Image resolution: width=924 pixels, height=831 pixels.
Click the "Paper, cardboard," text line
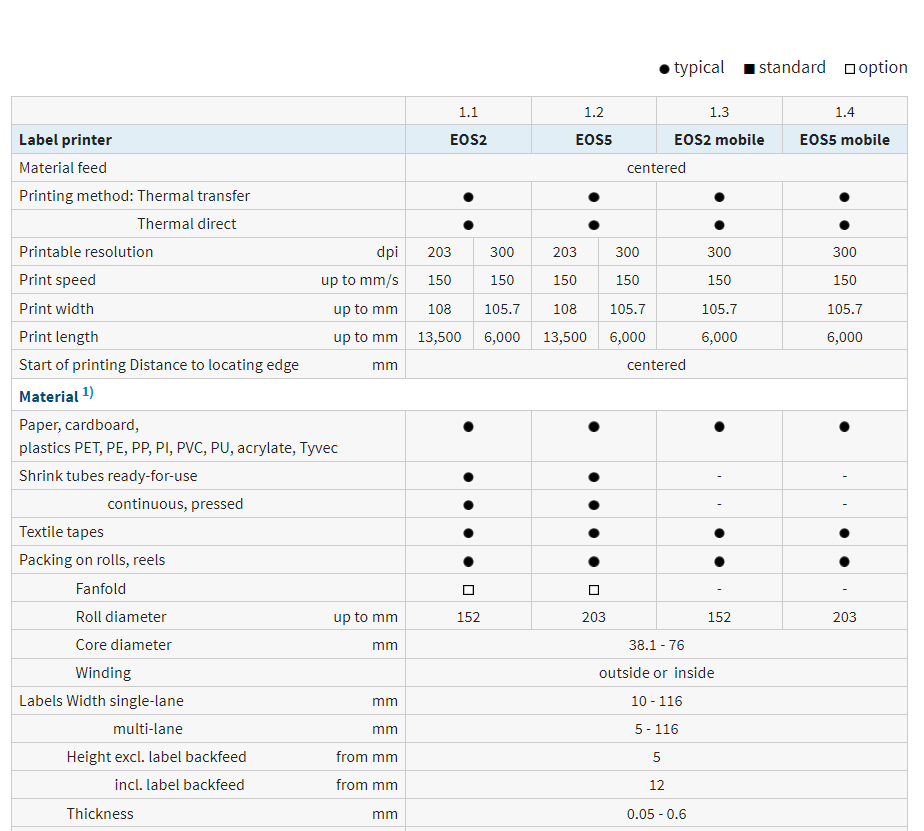79,425
